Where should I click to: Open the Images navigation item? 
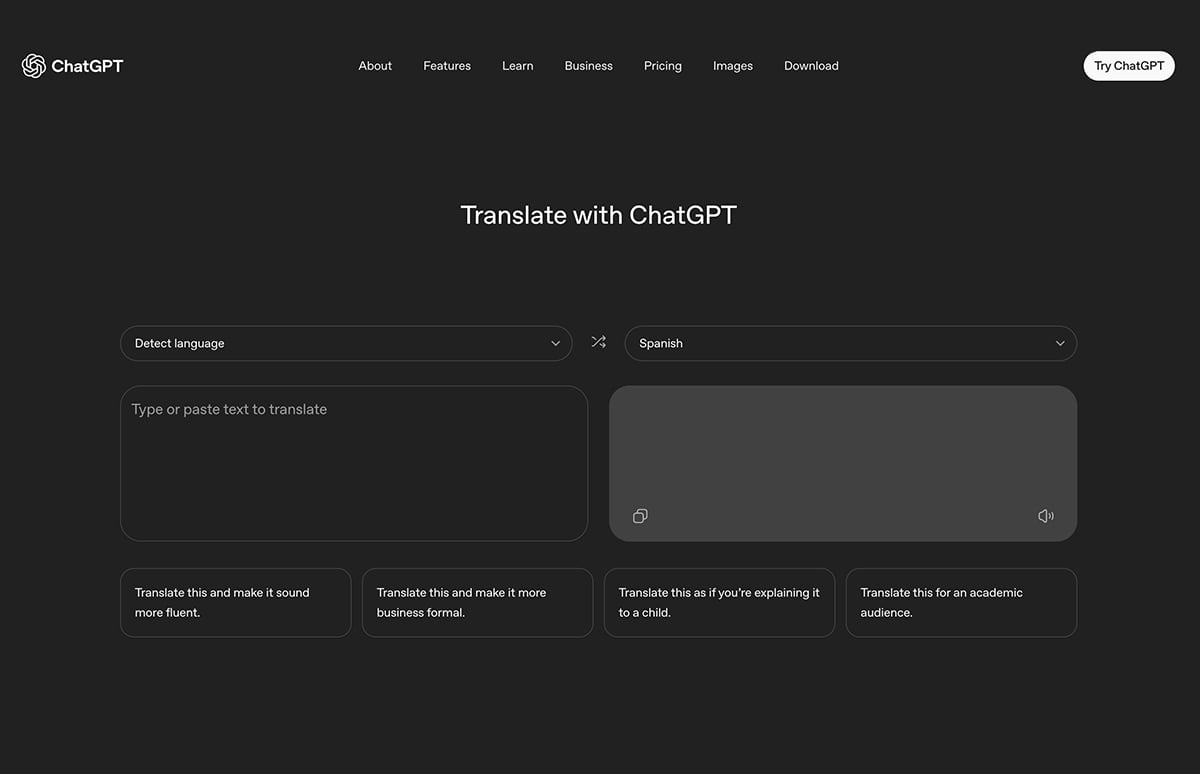click(733, 66)
